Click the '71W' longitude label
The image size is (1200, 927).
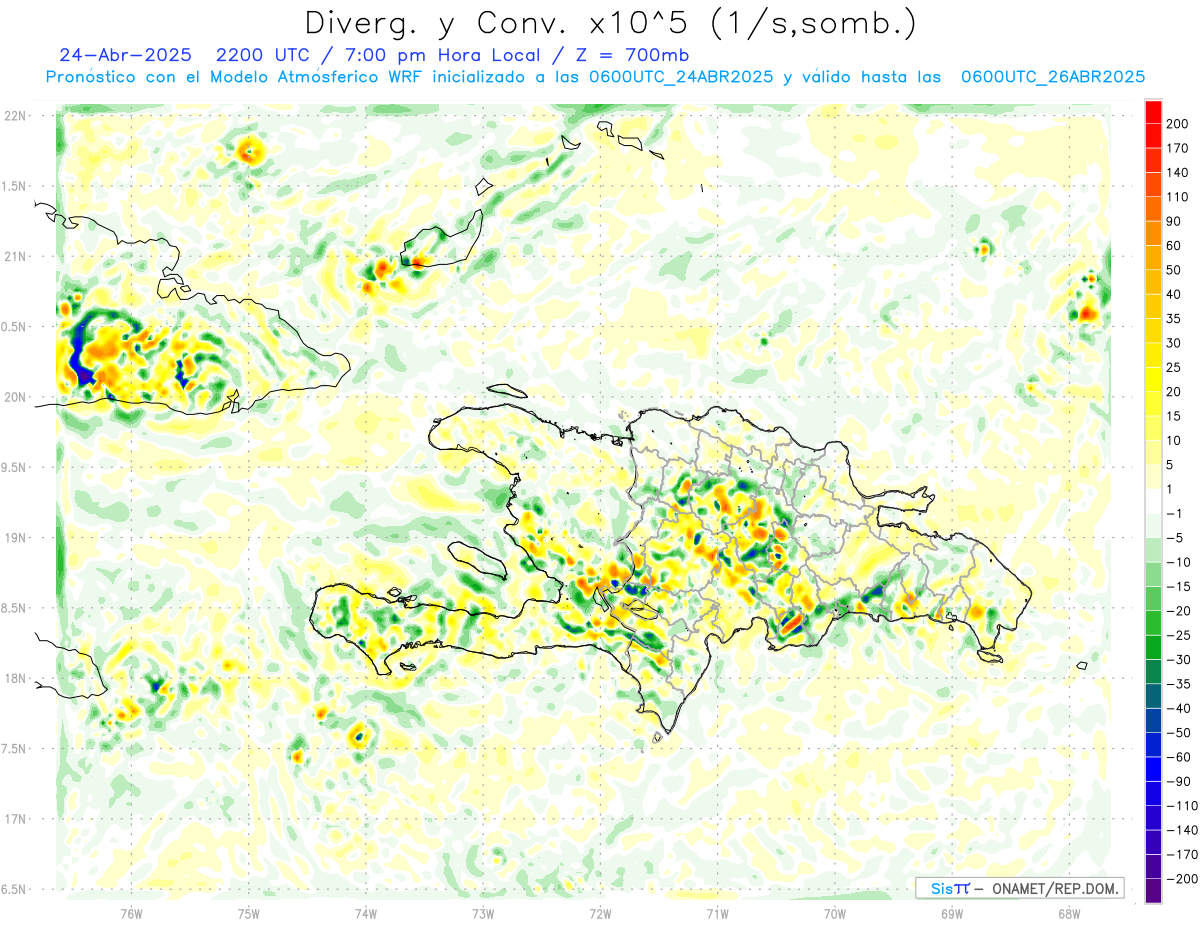717,913
